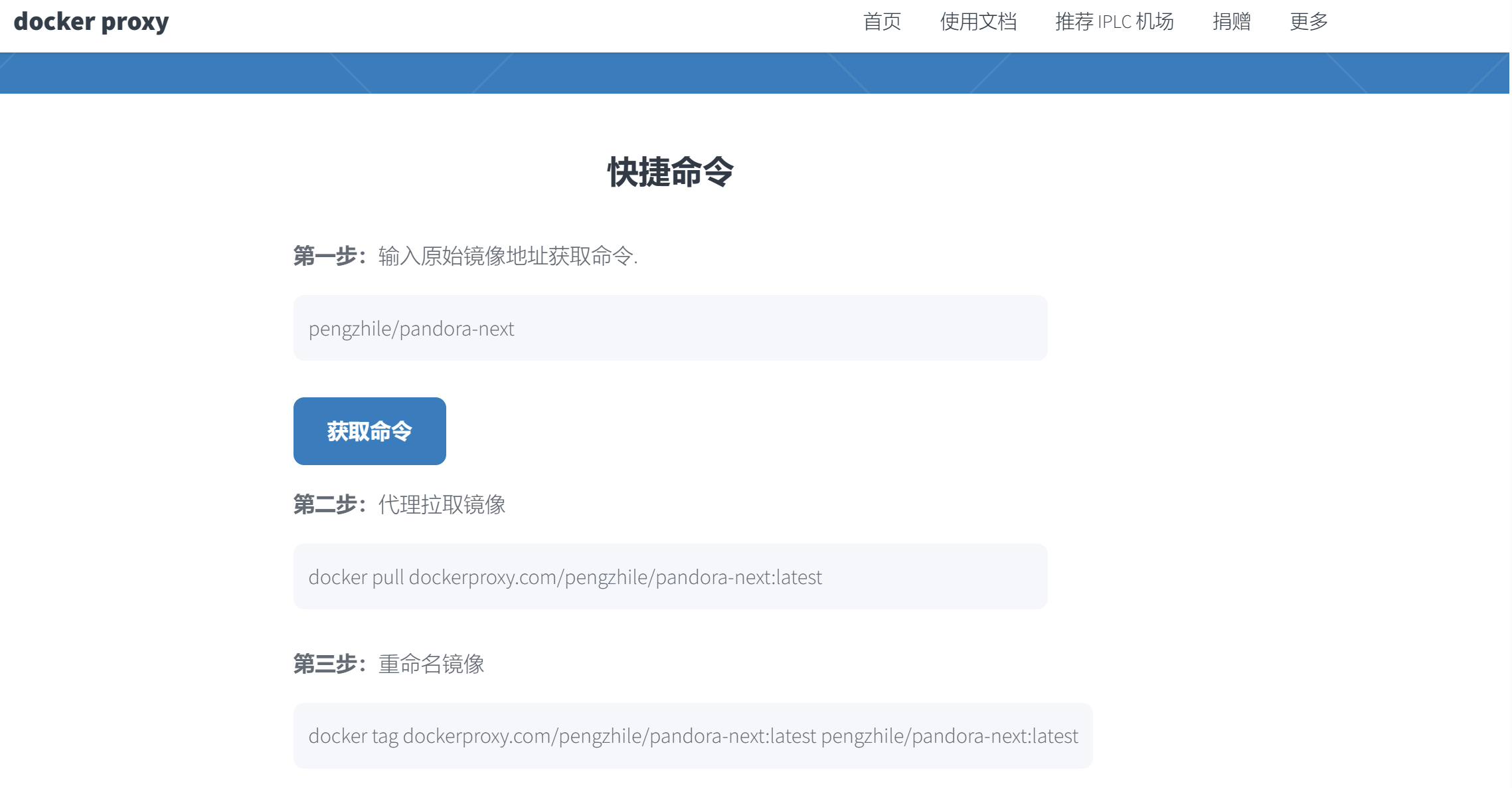Click the 快捷命令 page heading
1512x788 pixels.
point(671,173)
